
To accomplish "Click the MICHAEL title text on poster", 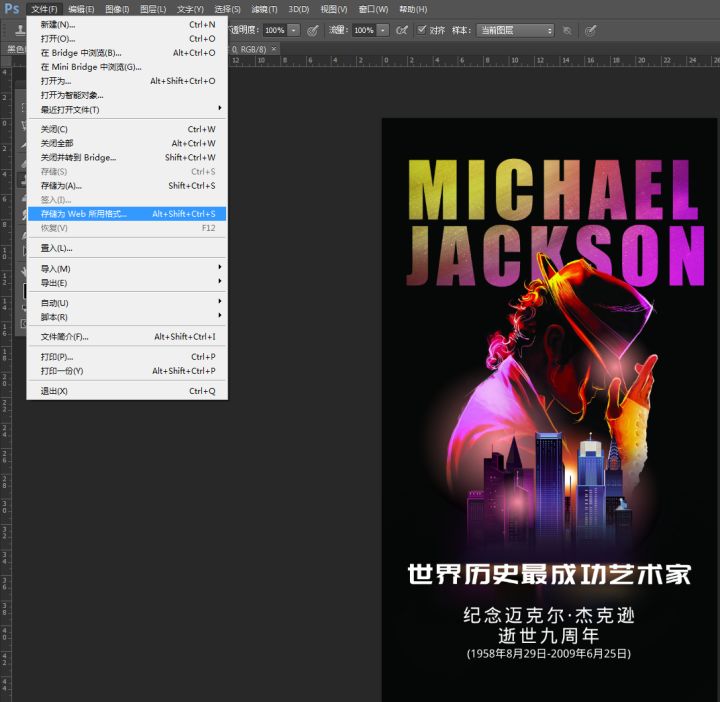I will [553, 190].
